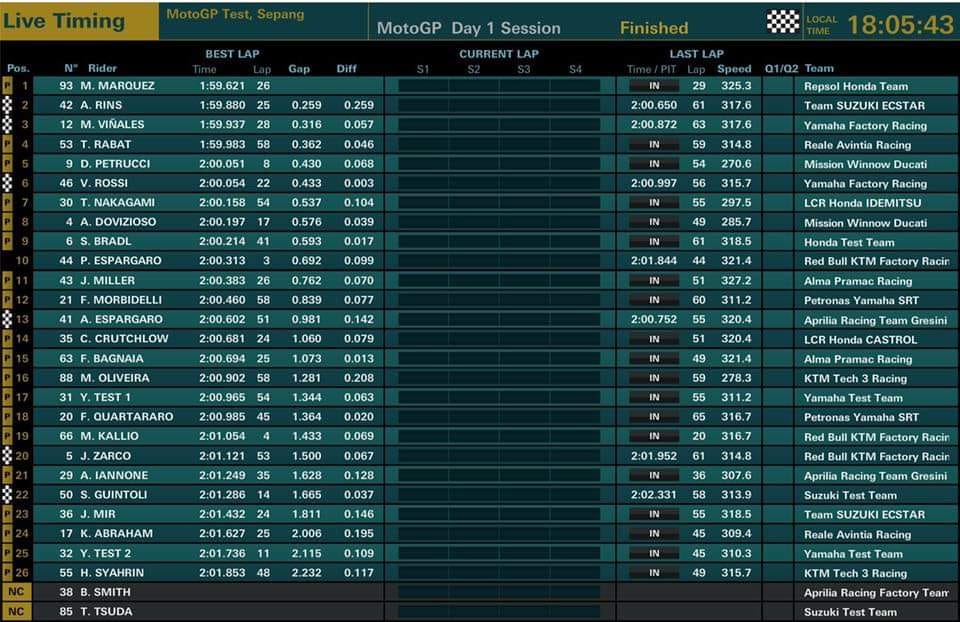Viewport: 960px width, 622px height.
Task: Click rider name M. KALLIO
Action: pyautogui.click(x=110, y=437)
